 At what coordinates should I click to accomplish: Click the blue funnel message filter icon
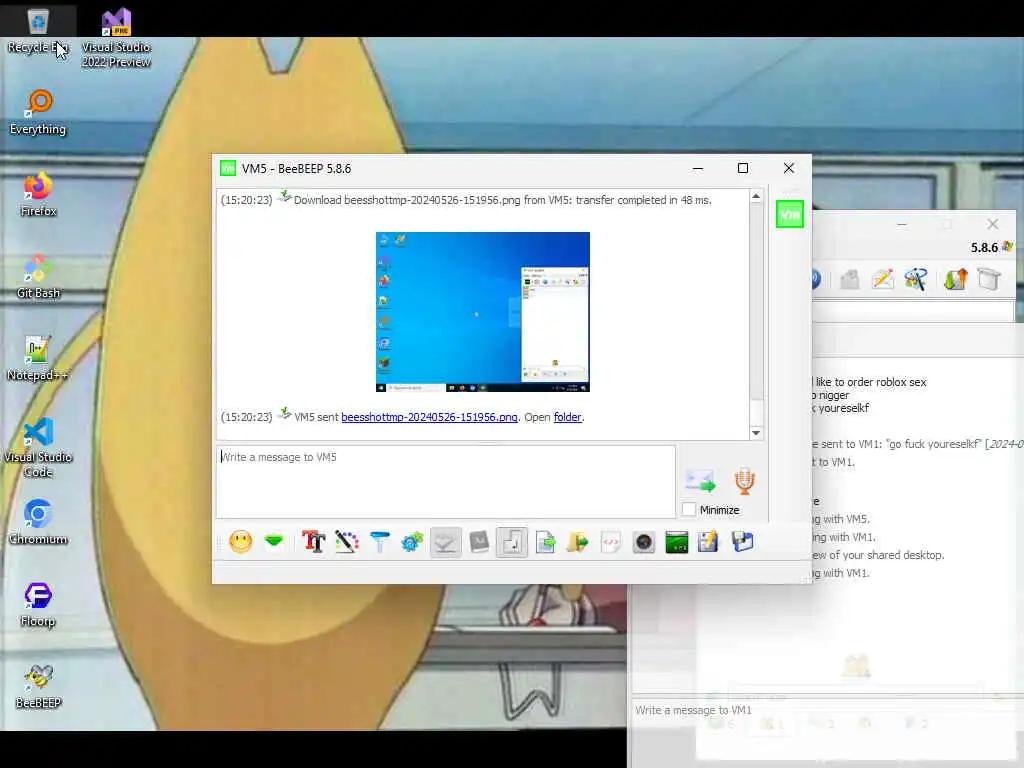379,541
